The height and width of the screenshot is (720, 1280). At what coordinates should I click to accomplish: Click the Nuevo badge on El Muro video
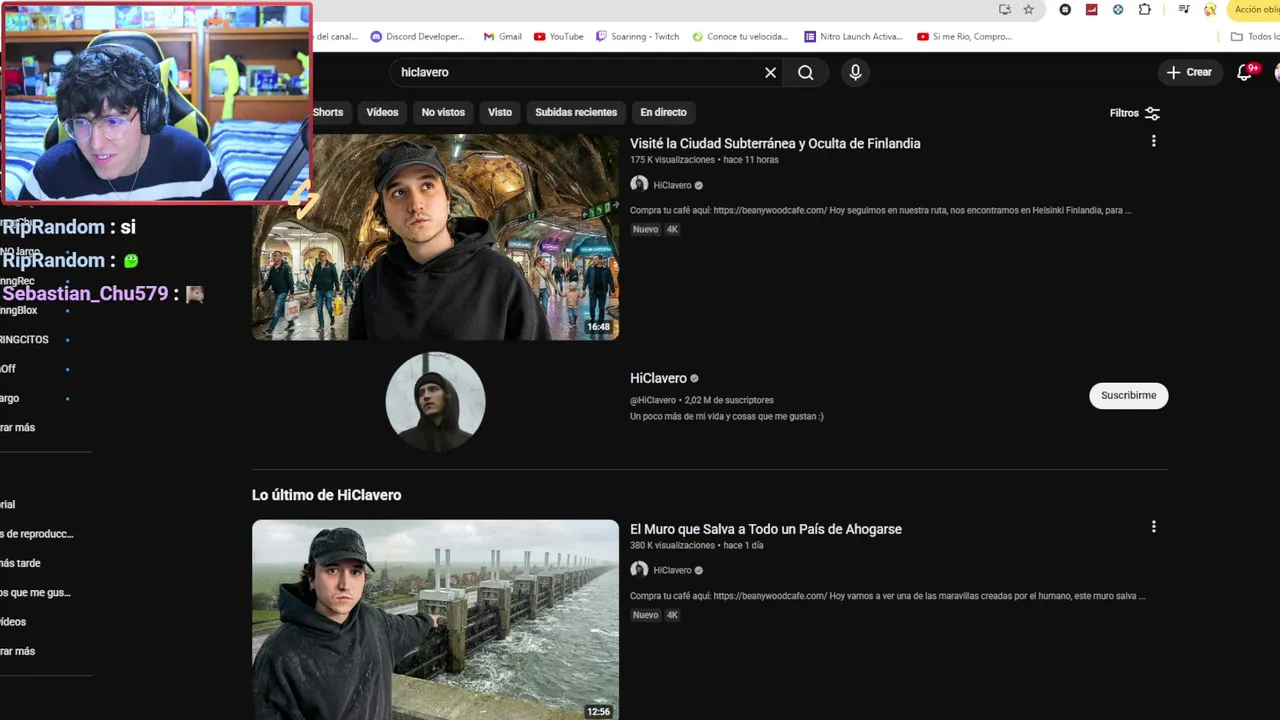[646, 615]
